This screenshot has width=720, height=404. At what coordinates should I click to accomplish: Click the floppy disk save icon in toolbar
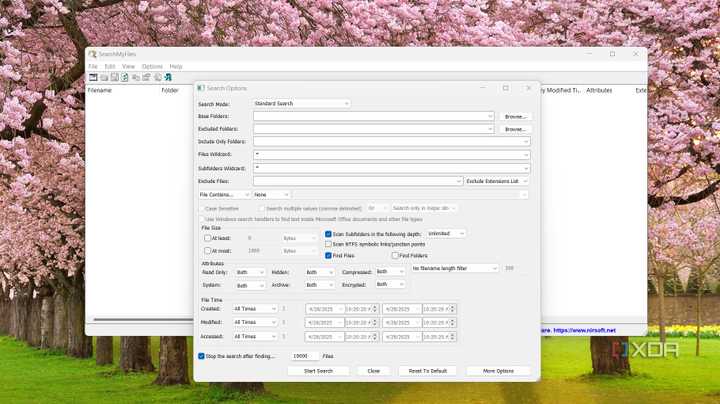click(114, 77)
